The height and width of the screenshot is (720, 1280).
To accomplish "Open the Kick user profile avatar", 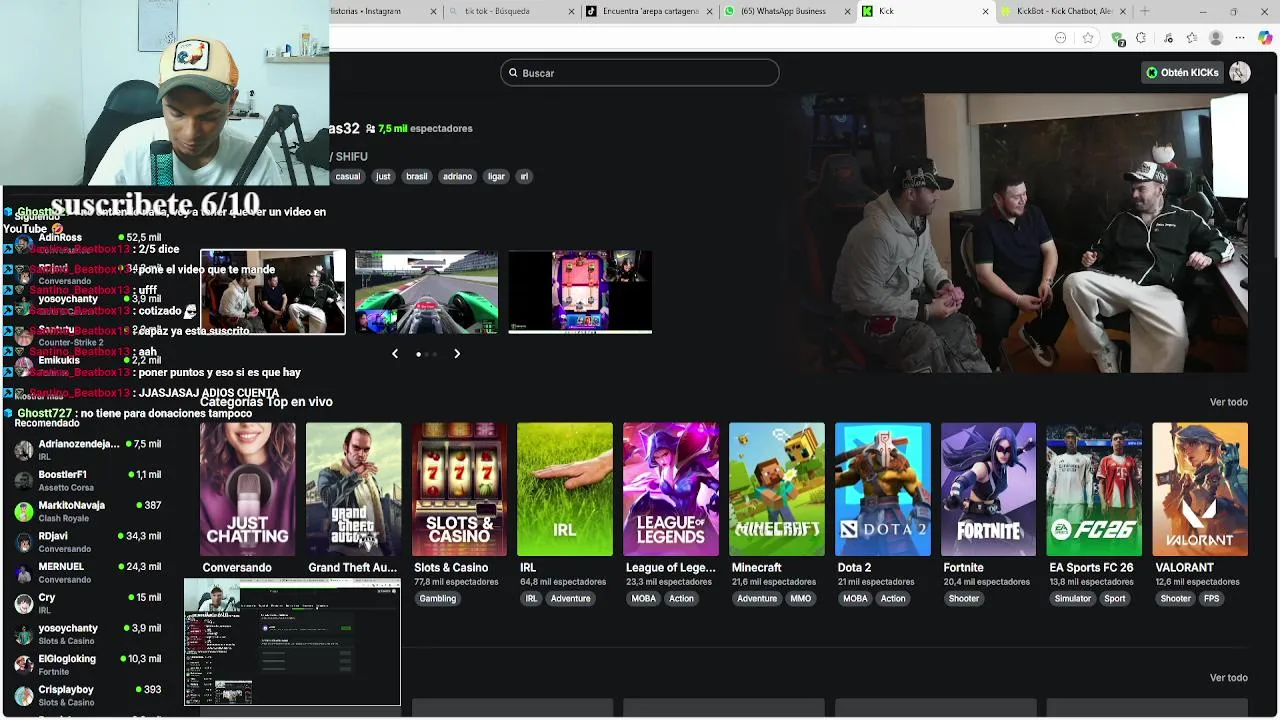I will pos(1240,72).
